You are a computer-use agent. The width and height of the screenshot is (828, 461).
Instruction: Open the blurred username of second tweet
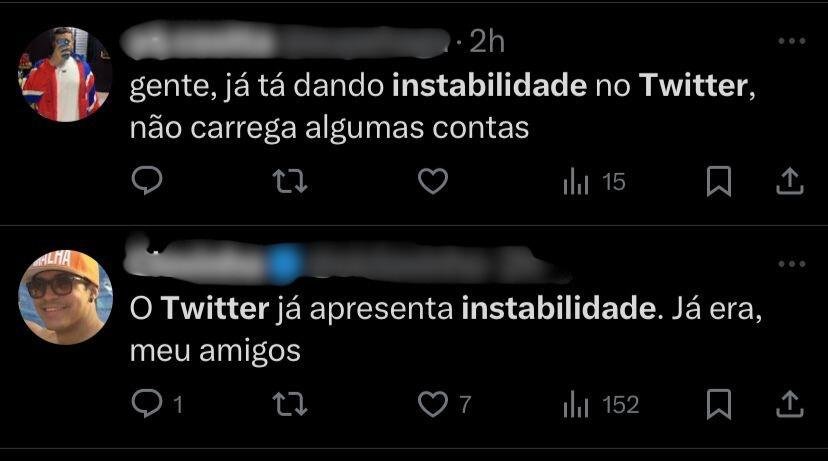[x=346, y=261]
